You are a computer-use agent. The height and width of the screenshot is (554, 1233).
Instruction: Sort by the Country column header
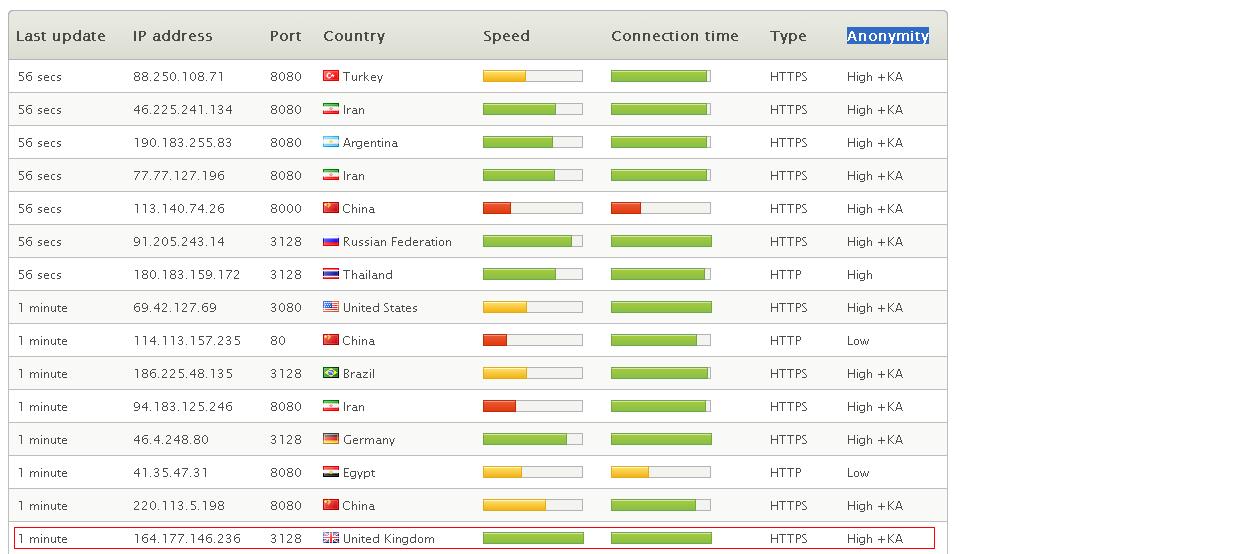point(354,36)
